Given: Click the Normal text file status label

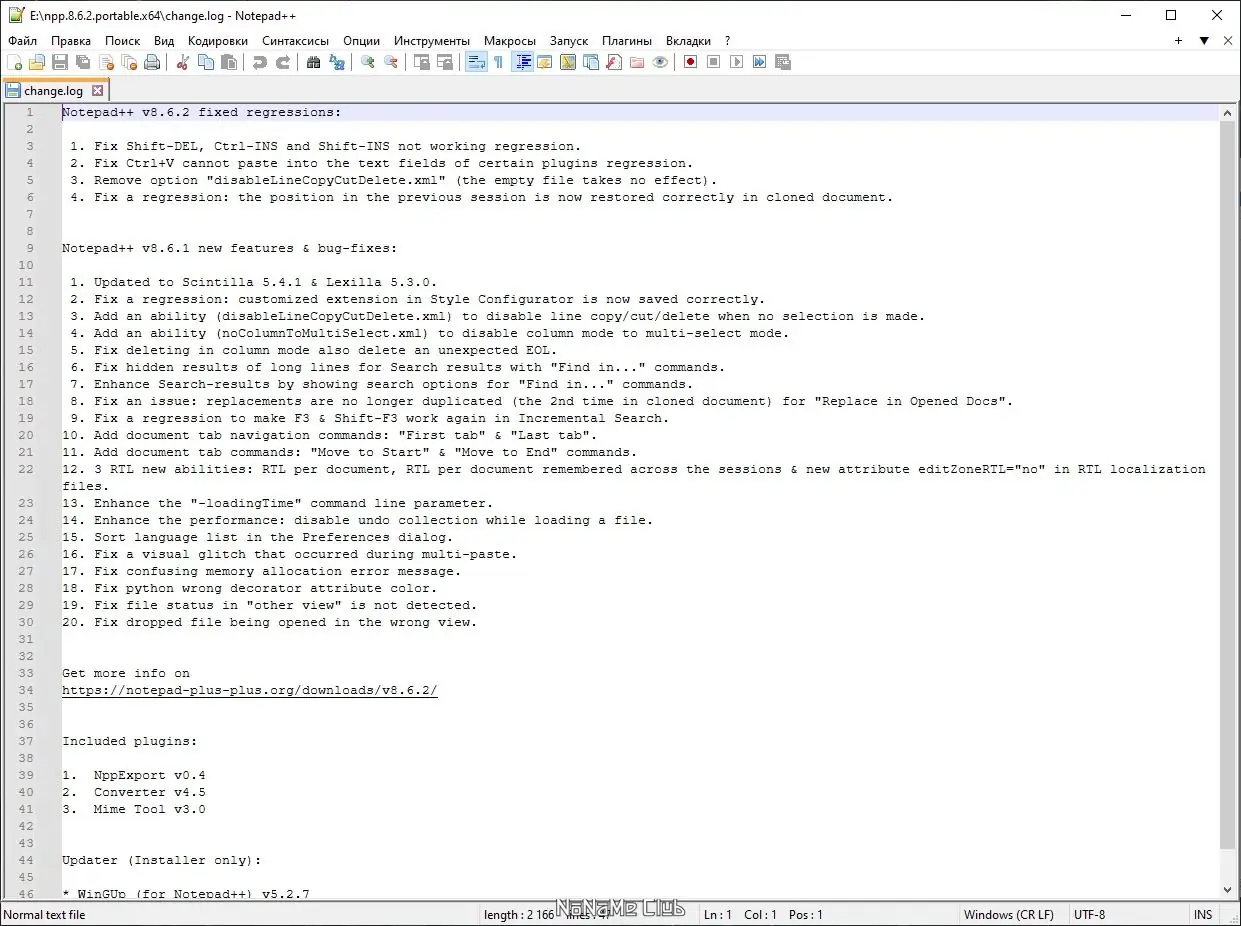Looking at the screenshot, I should [45, 915].
